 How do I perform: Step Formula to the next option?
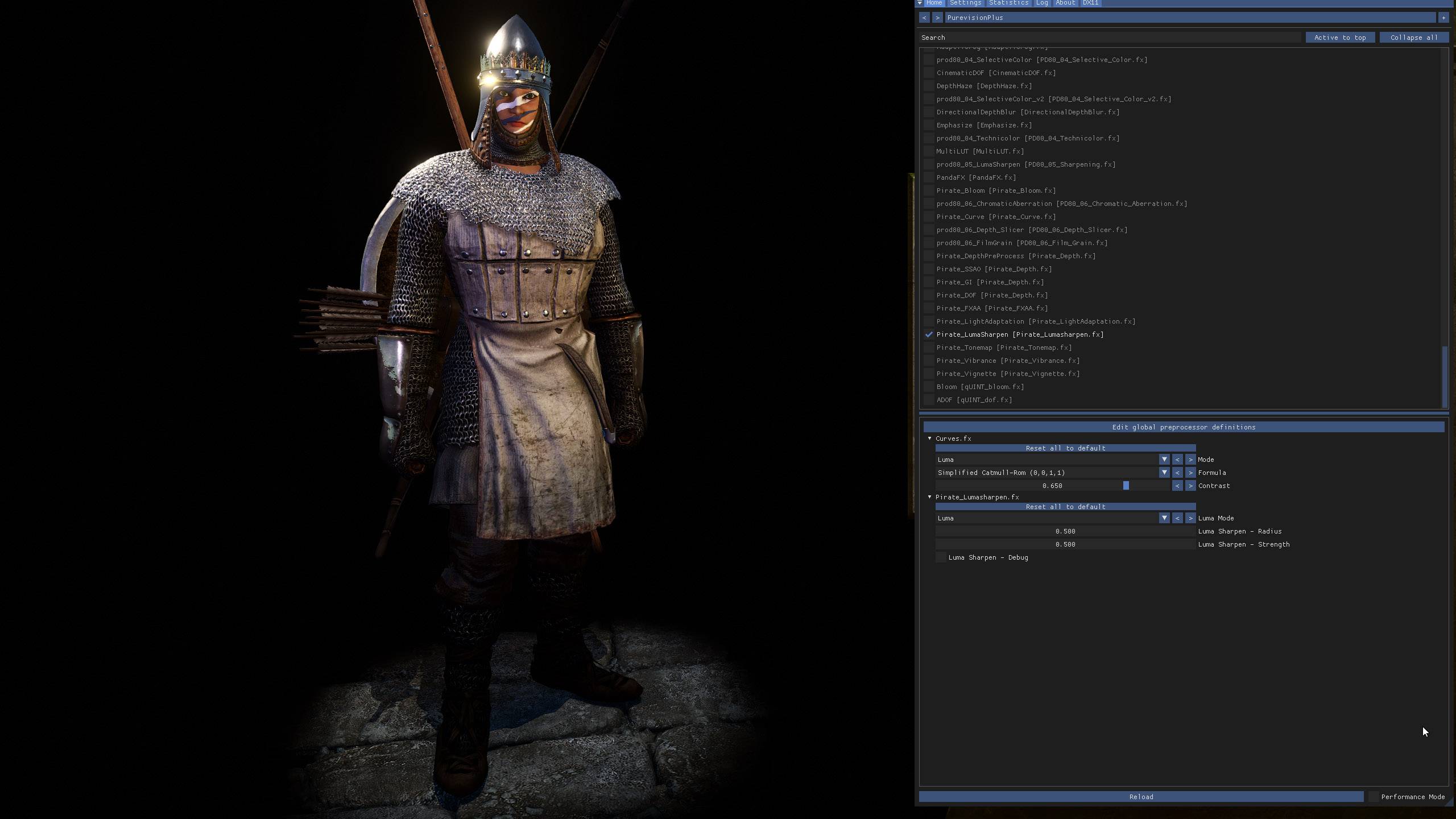click(x=1190, y=473)
